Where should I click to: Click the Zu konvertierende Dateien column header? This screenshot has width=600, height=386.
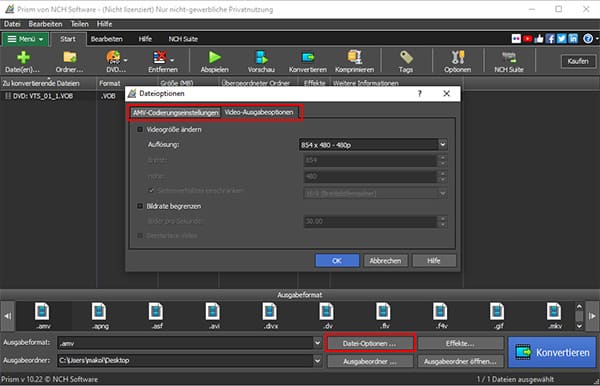tap(48, 83)
